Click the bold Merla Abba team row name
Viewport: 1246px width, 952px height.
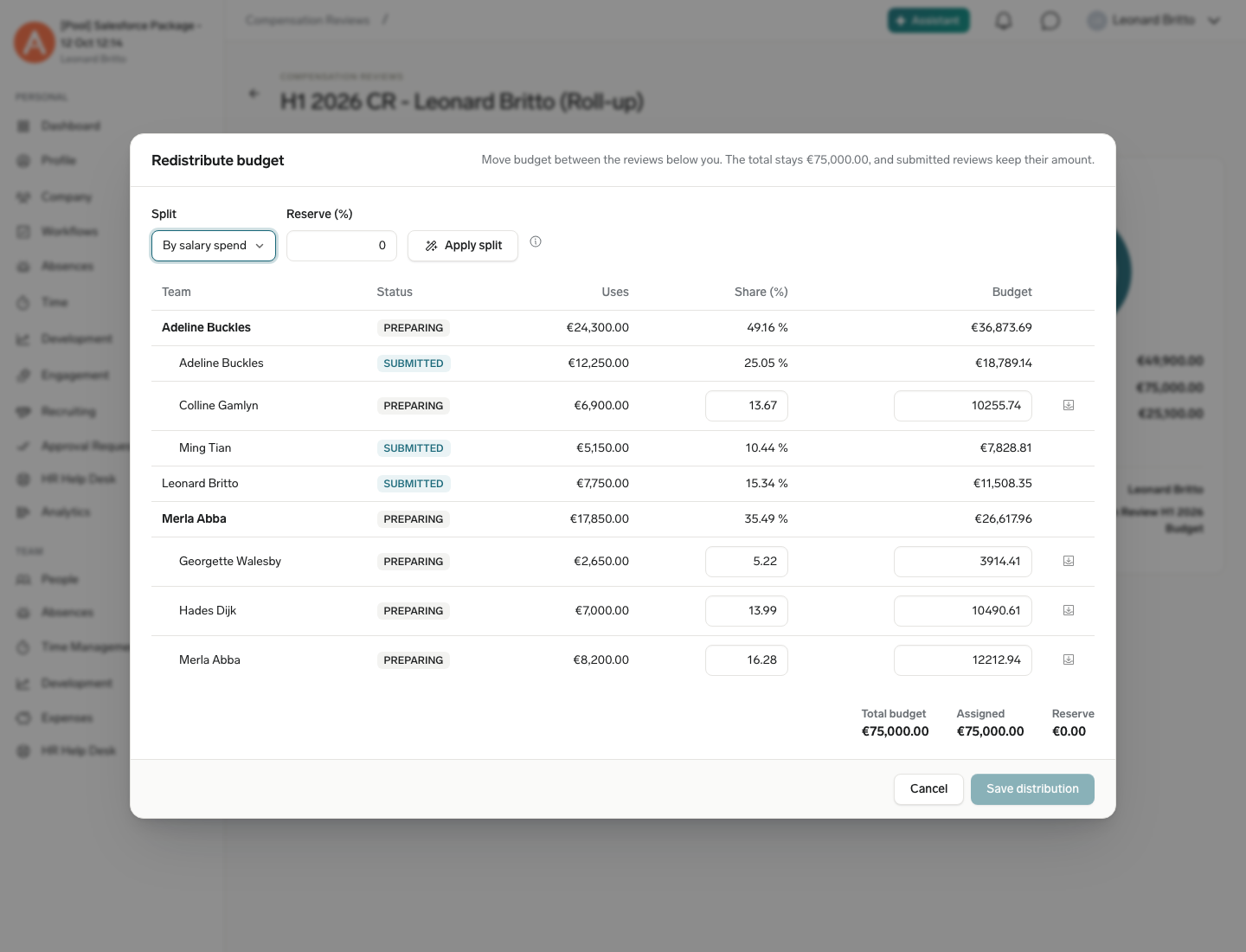pos(194,519)
